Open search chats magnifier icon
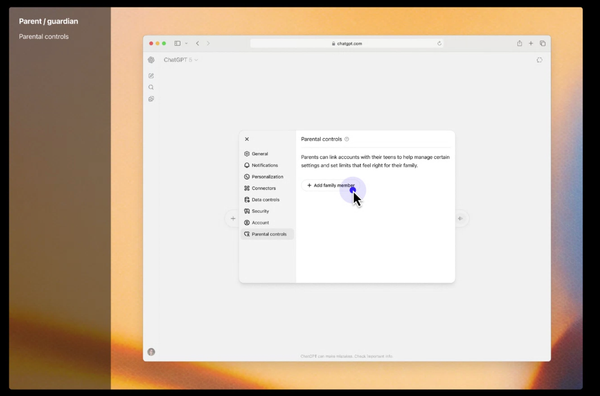Viewport: 600px width, 396px height. 151,87
